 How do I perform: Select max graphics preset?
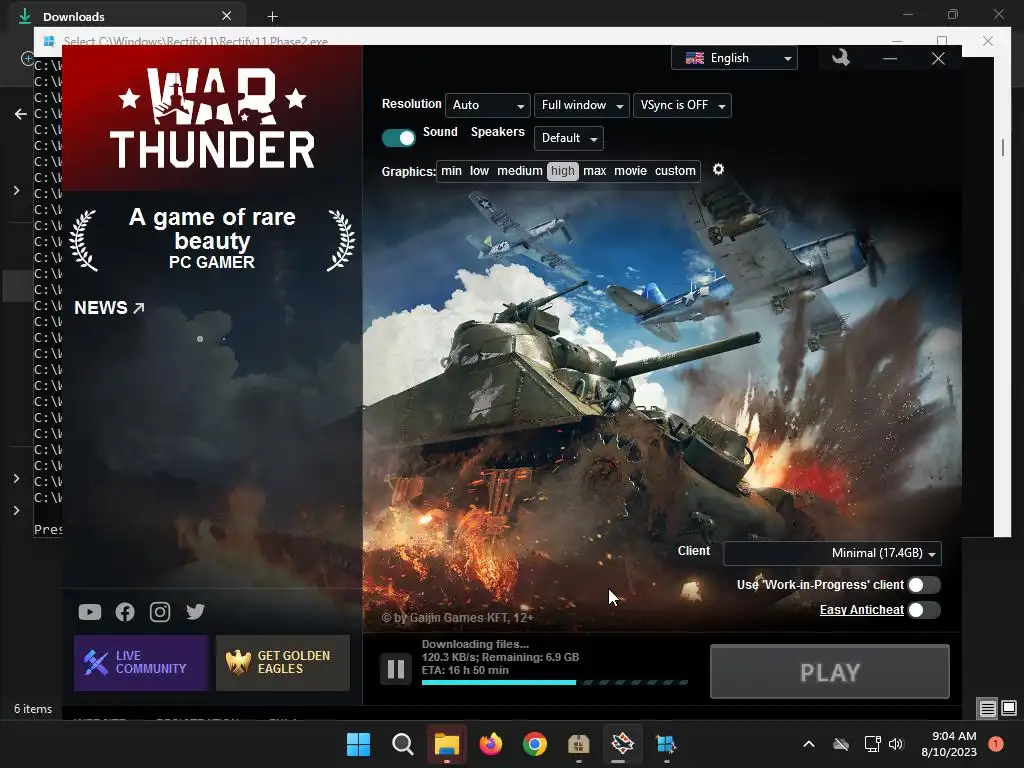point(594,171)
